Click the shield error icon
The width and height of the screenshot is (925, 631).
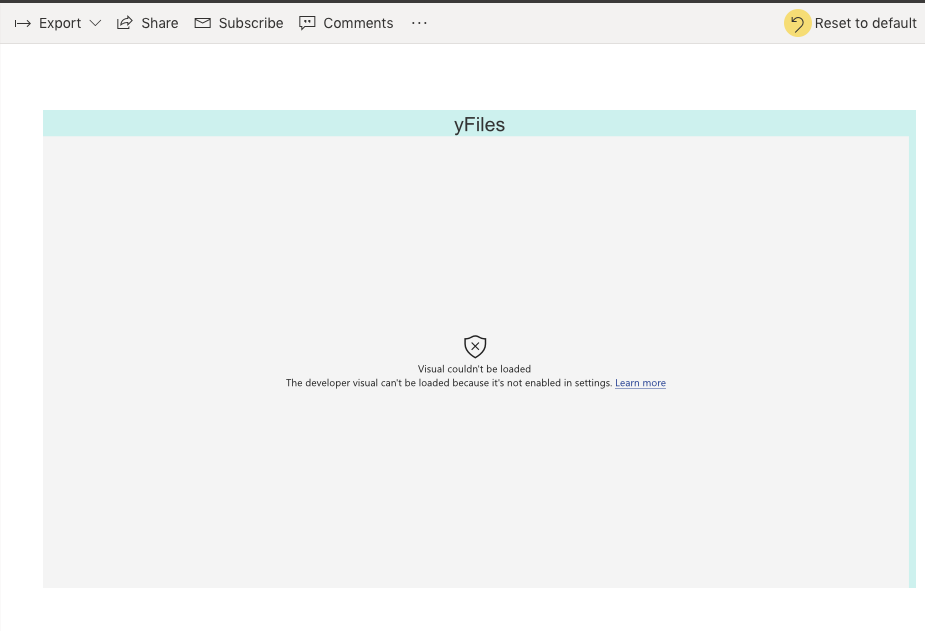(475, 347)
